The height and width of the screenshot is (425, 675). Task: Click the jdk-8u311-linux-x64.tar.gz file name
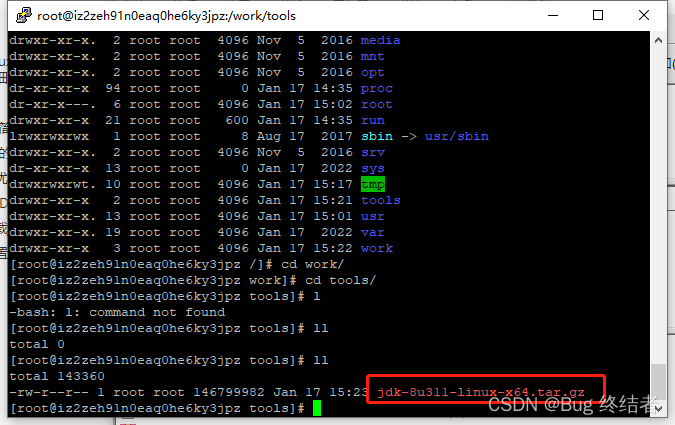(481, 392)
